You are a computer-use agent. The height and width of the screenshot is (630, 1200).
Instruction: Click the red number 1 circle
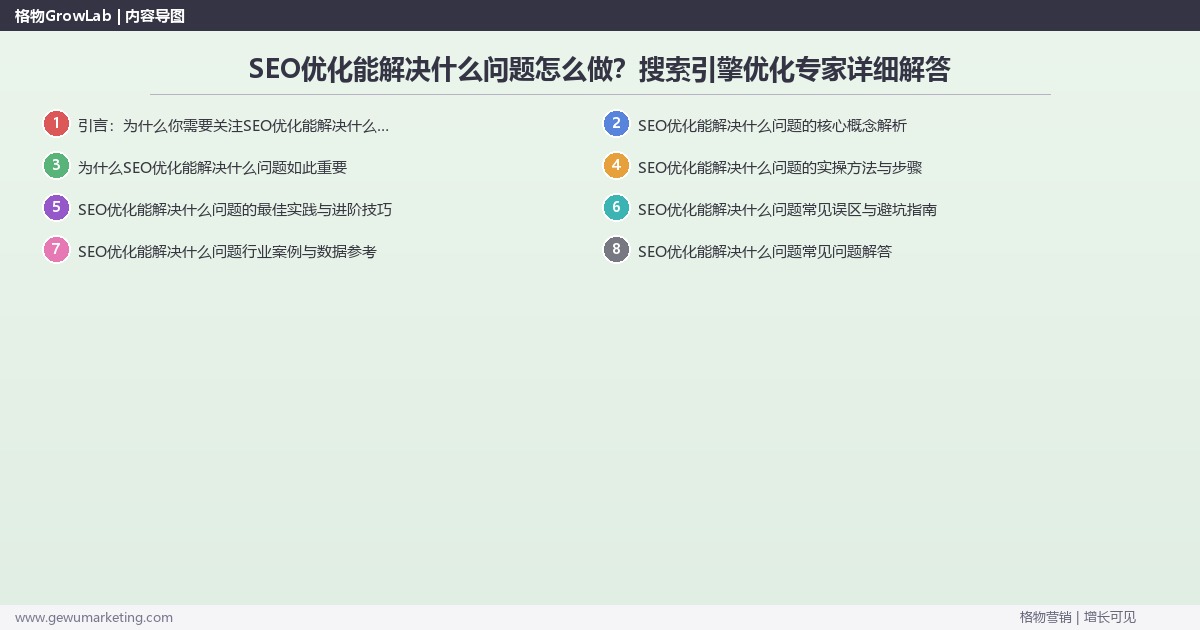[56, 124]
